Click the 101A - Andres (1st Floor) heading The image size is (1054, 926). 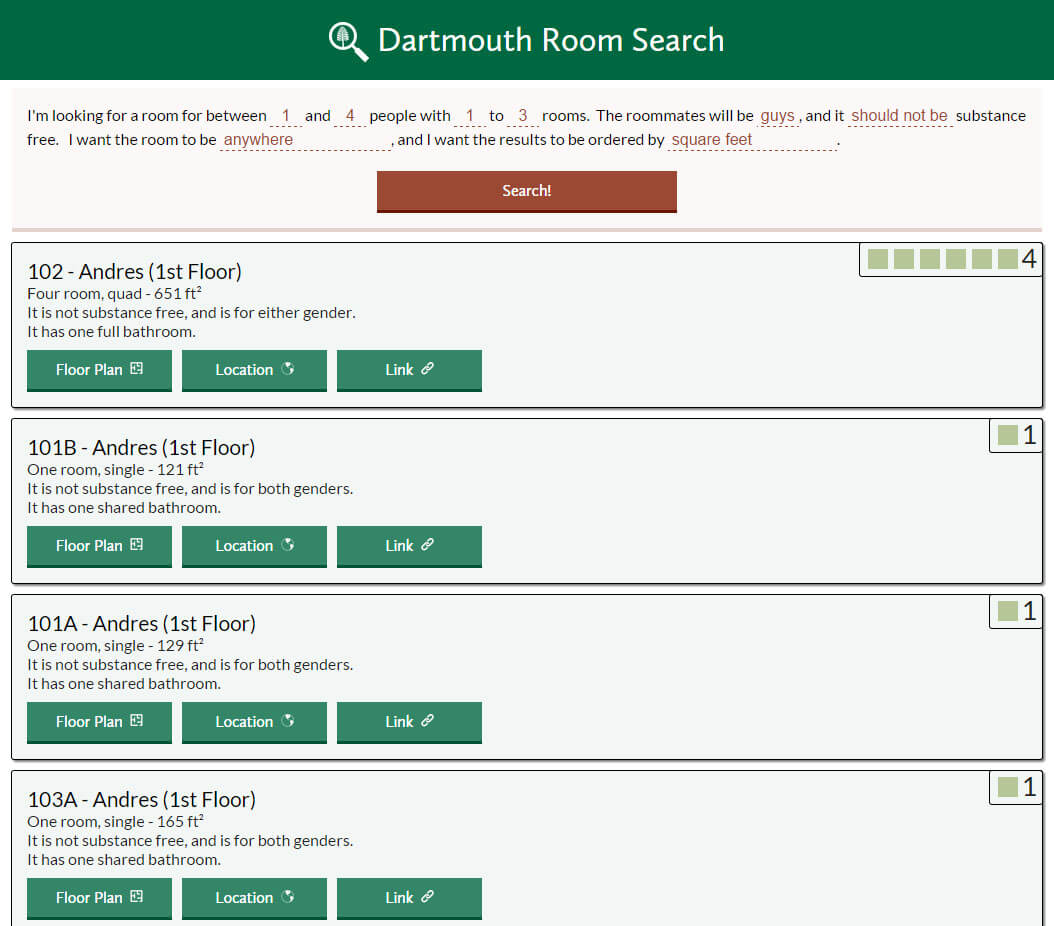click(x=141, y=624)
